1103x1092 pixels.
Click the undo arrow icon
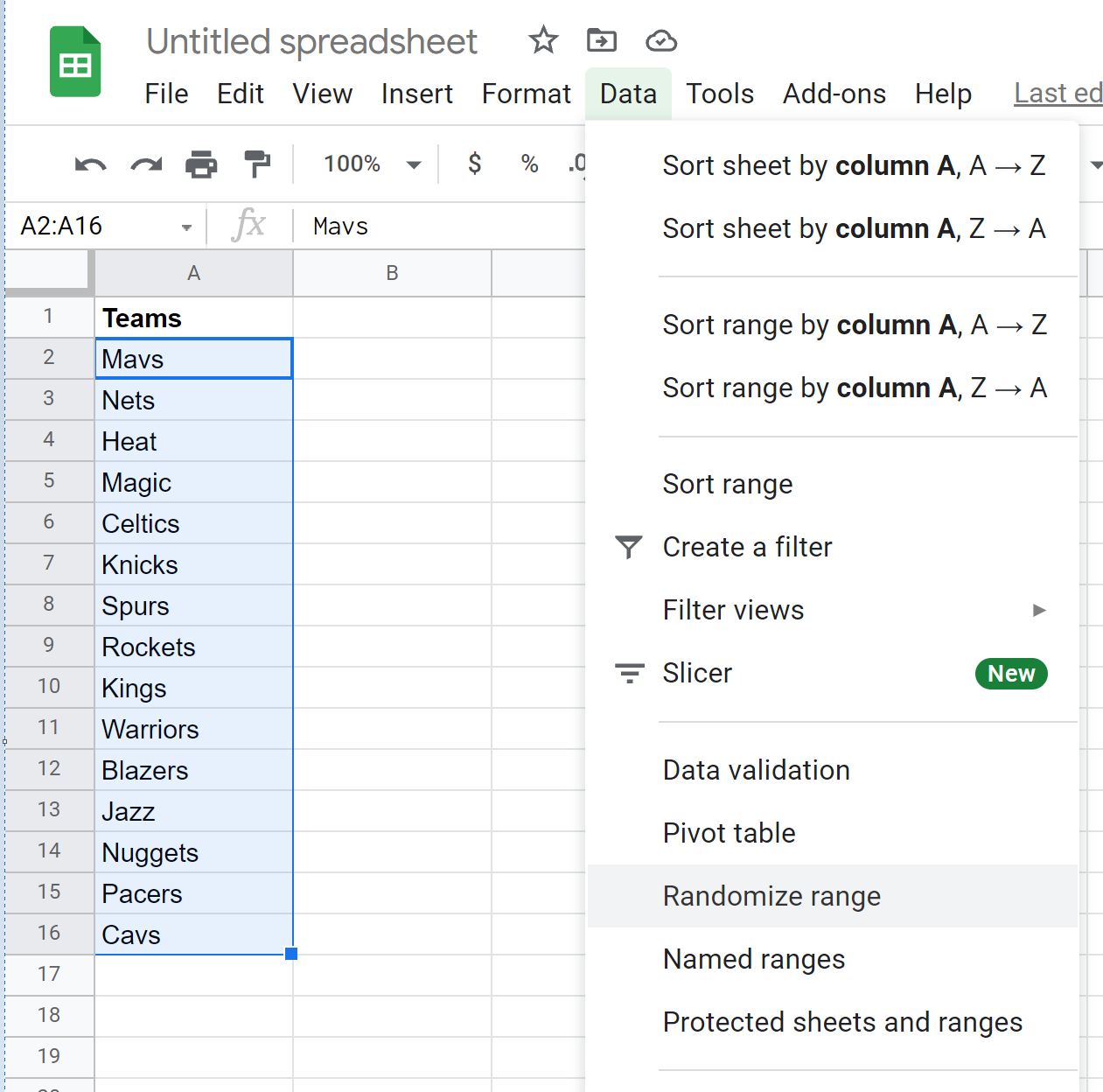coord(90,164)
